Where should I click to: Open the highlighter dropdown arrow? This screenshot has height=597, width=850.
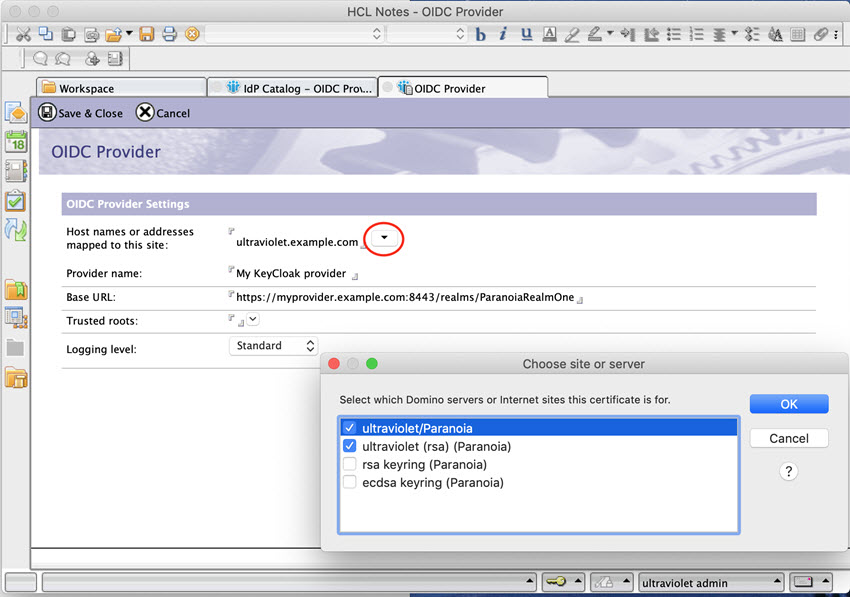click(610, 34)
